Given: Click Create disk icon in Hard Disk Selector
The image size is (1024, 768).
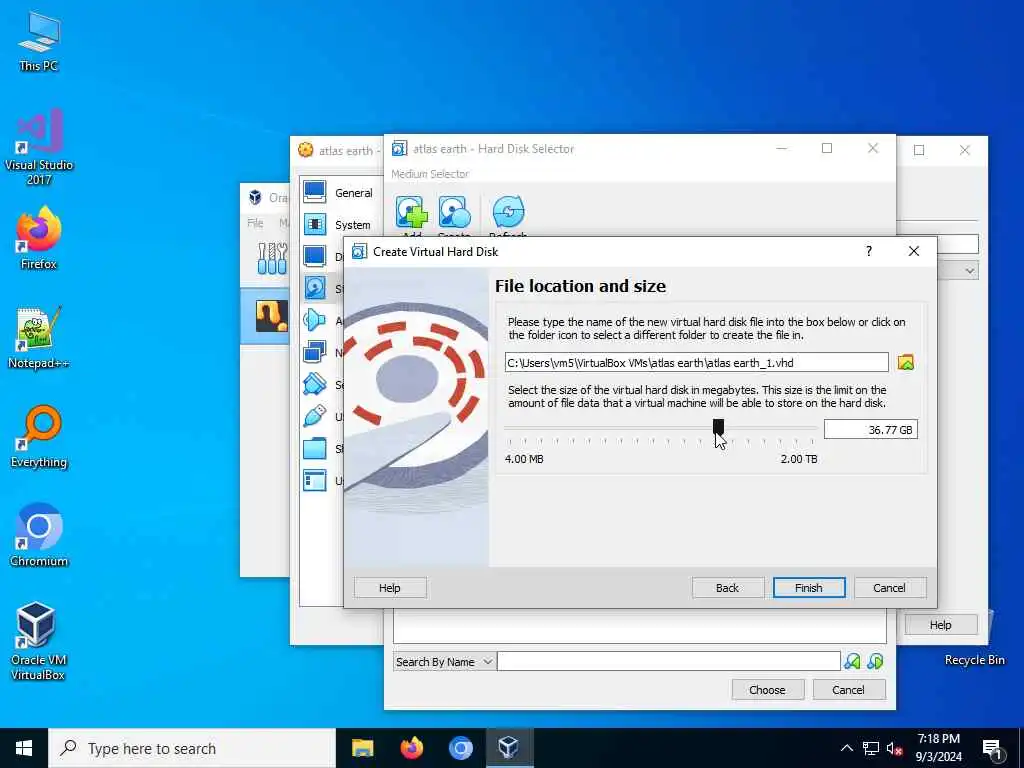Looking at the screenshot, I should point(455,214).
